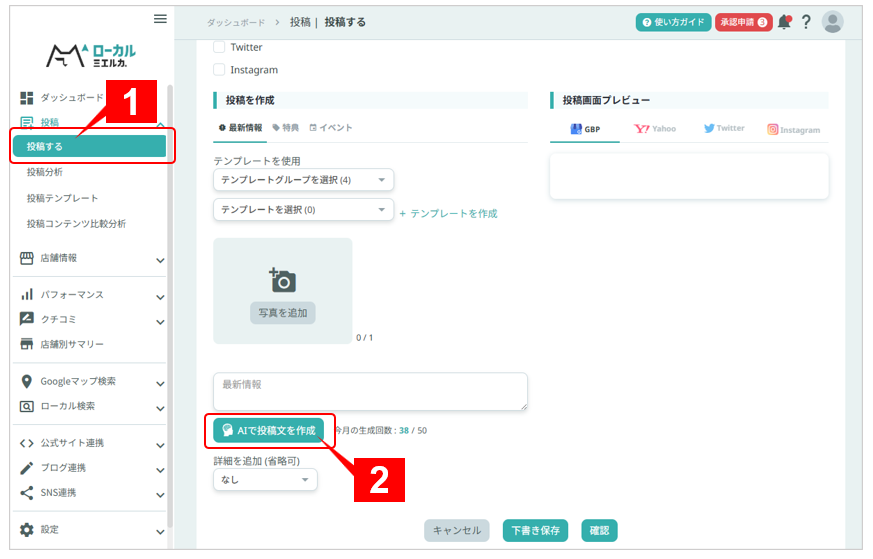873x559 pixels.
Task: Switch to the イベント tab
Action: point(331,128)
